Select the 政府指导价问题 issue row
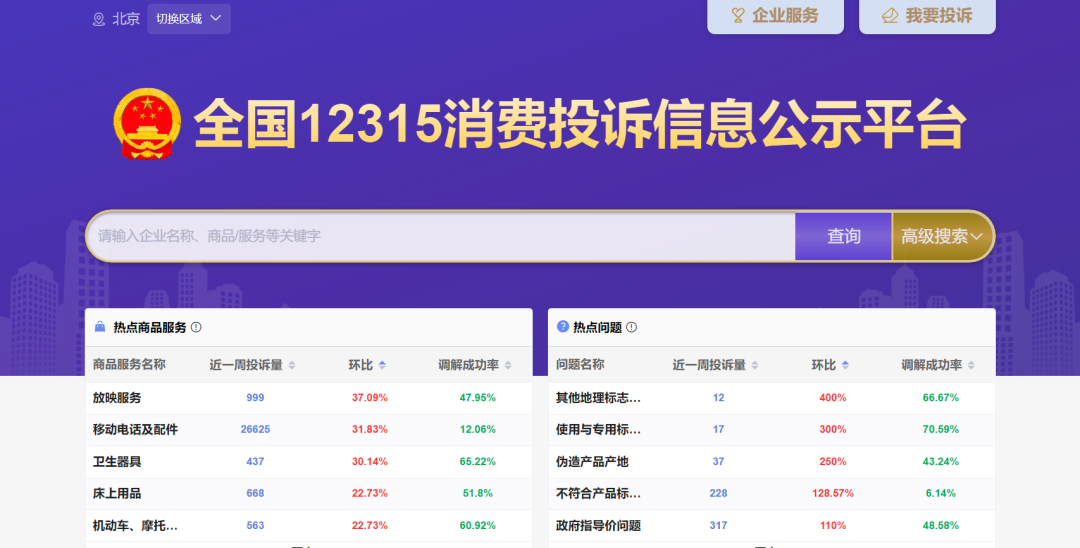The height and width of the screenshot is (548, 1080). click(x=598, y=526)
